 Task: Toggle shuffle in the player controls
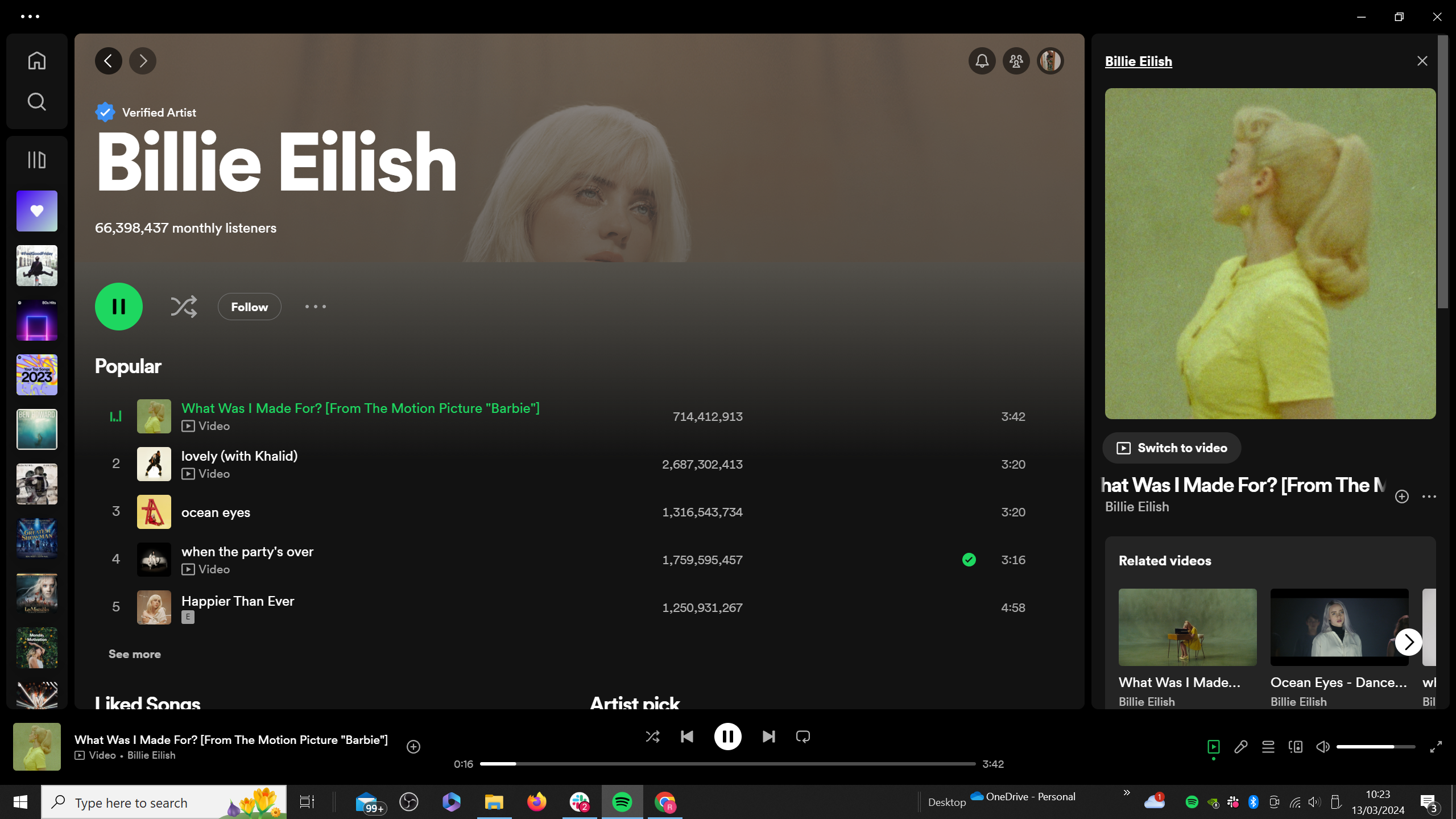pos(653,737)
